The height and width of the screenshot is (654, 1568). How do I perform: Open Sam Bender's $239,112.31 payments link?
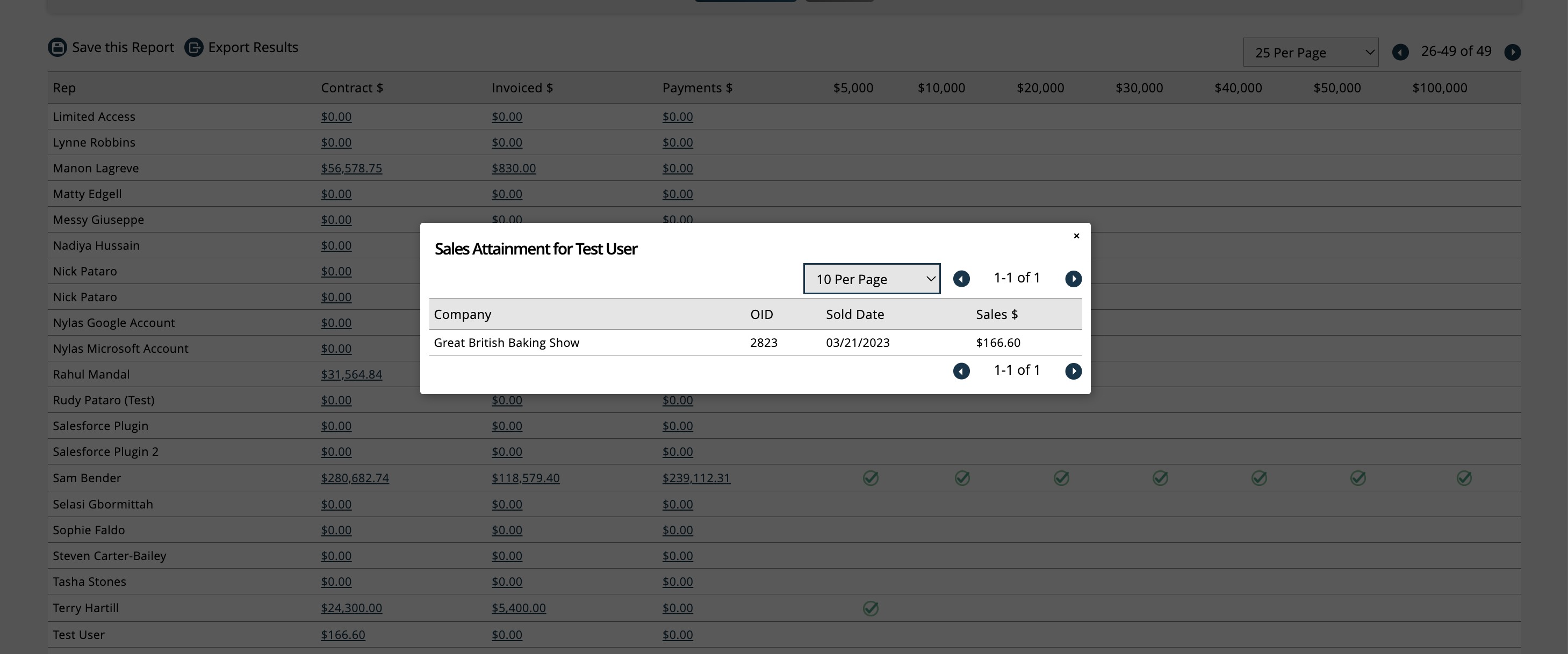click(696, 478)
